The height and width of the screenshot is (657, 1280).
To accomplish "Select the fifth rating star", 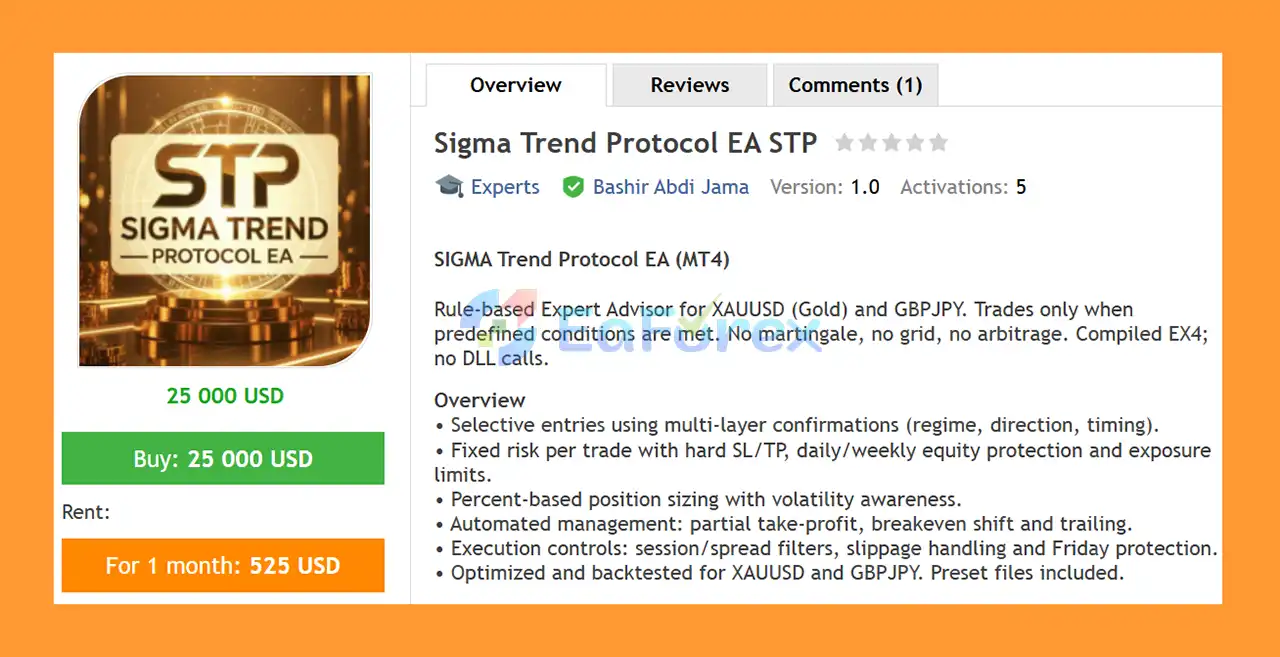I will pyautogui.click(x=938, y=142).
